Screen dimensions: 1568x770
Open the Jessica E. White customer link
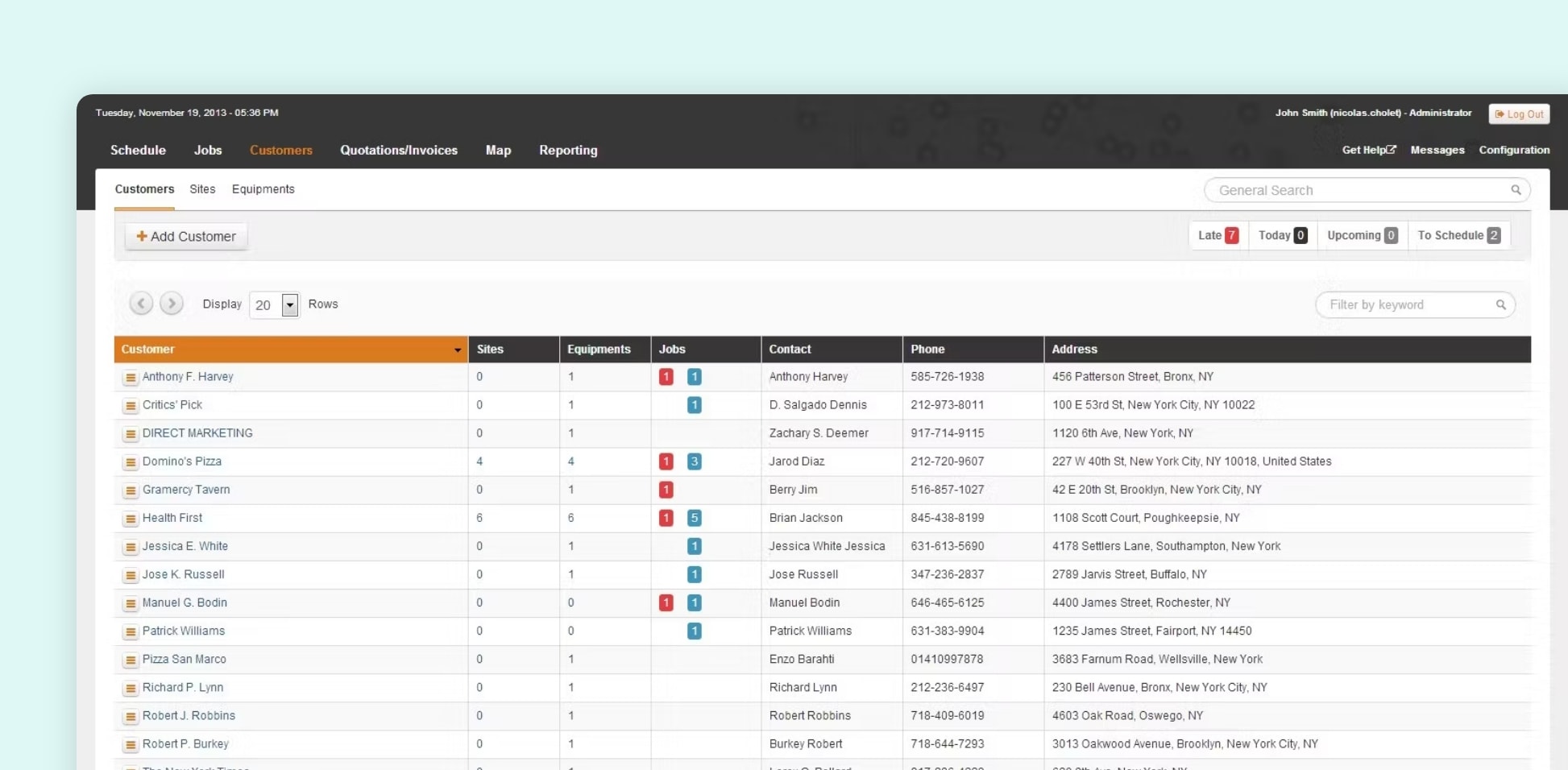185,546
